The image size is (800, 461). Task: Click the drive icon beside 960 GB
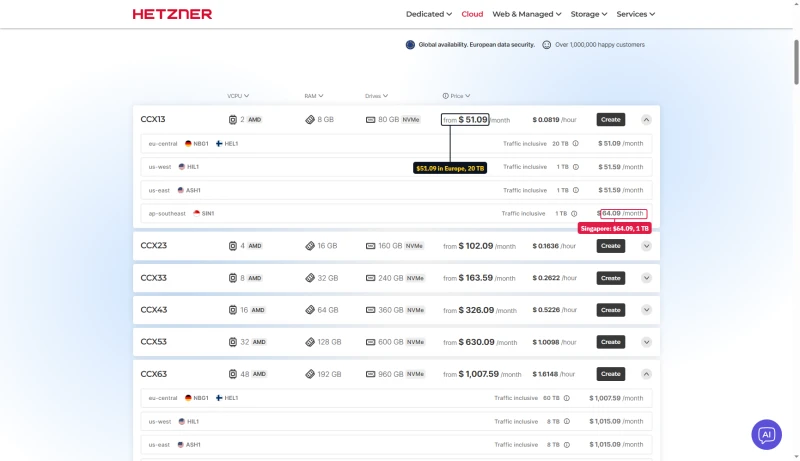coord(370,374)
